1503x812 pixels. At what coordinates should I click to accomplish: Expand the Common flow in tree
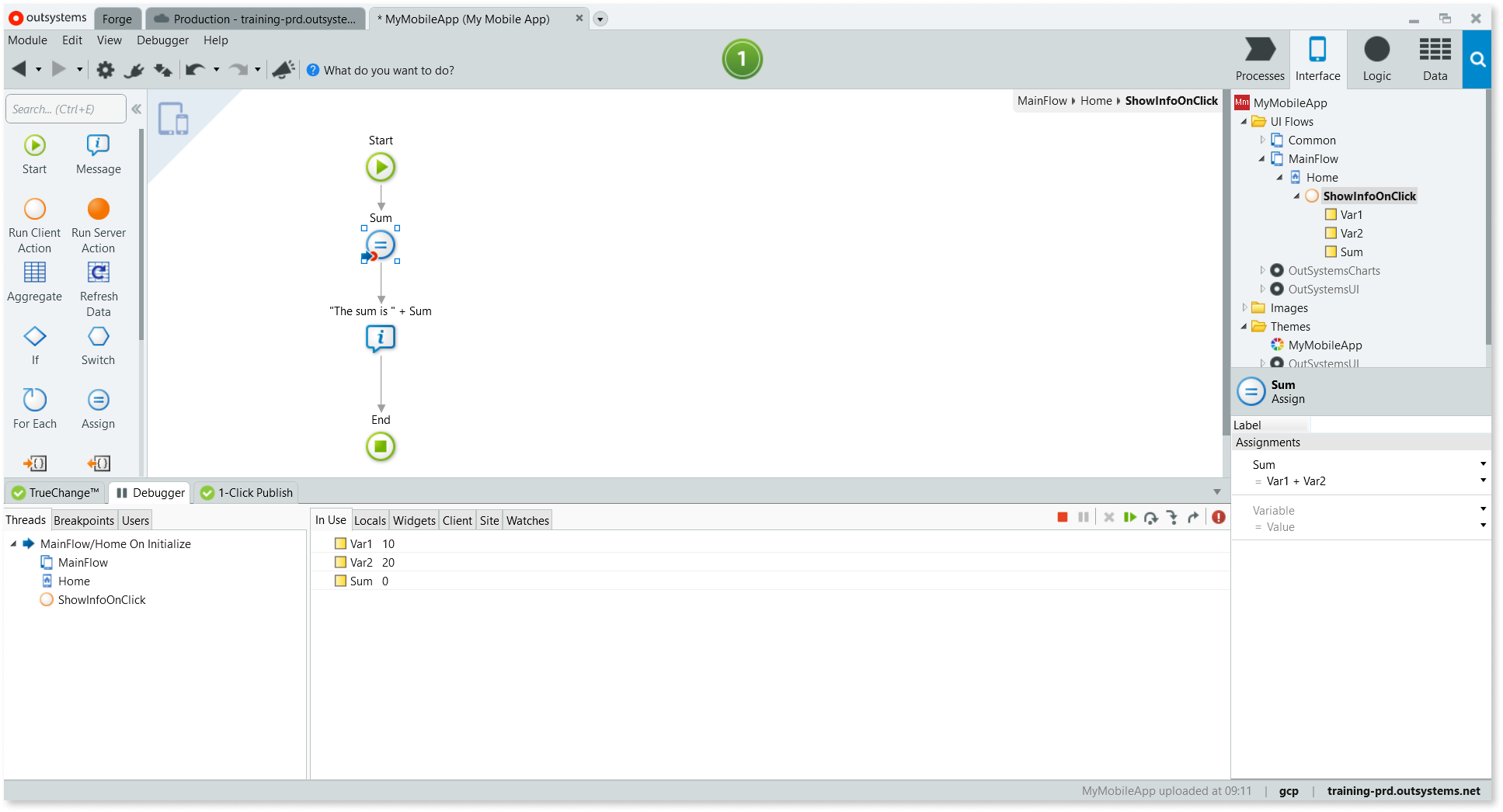(x=1262, y=141)
